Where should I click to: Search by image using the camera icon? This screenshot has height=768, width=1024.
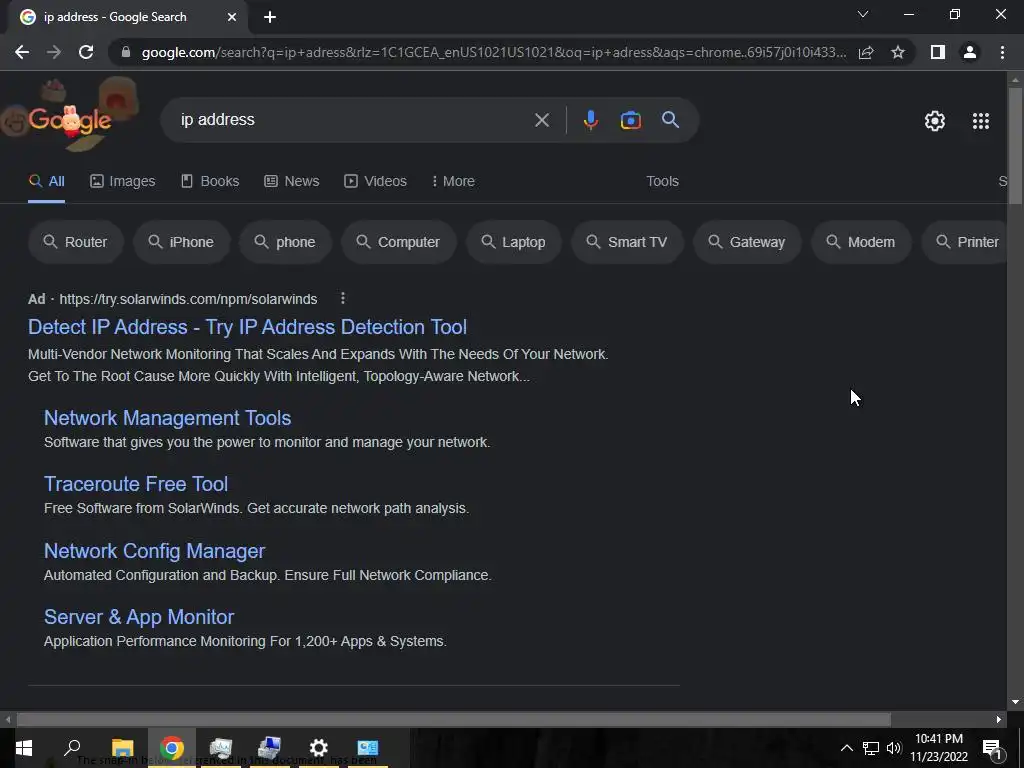point(630,120)
